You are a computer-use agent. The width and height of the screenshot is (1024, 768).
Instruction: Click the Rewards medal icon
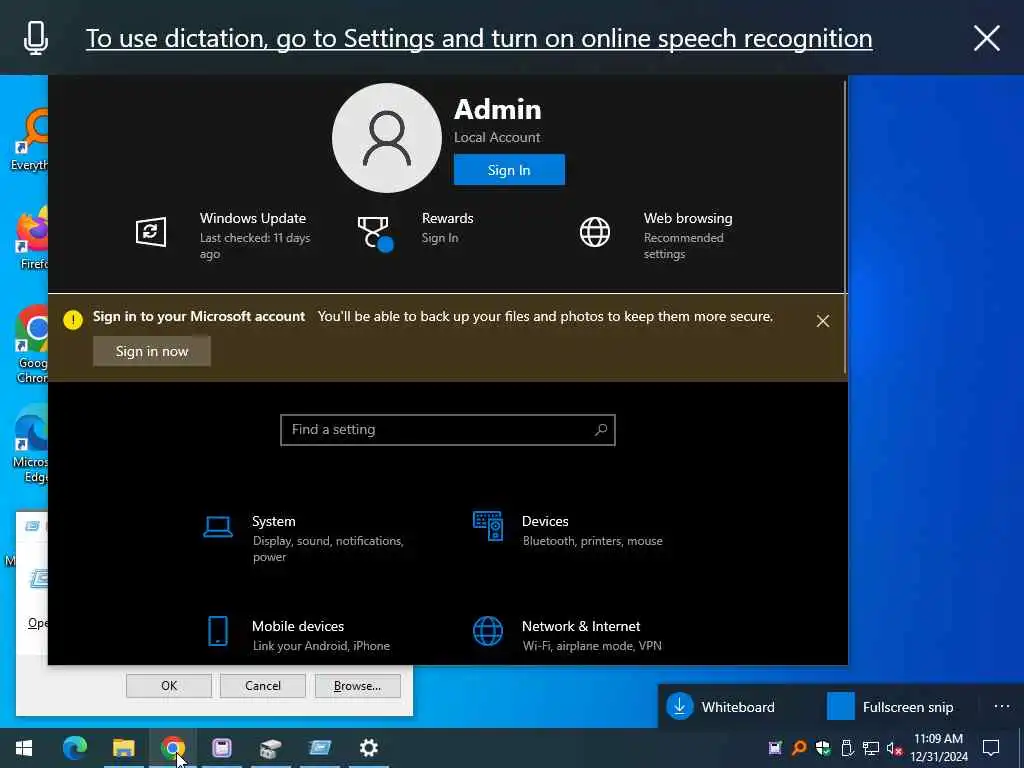pyautogui.click(x=375, y=233)
